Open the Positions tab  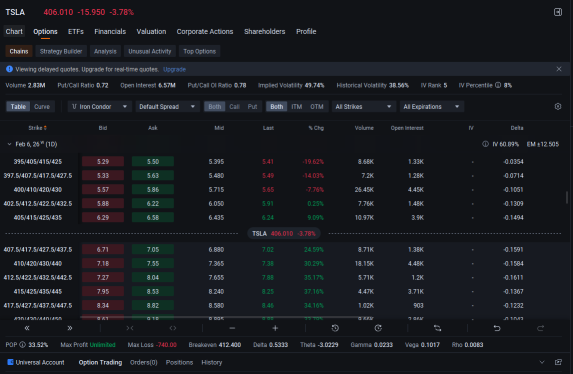tap(179, 362)
